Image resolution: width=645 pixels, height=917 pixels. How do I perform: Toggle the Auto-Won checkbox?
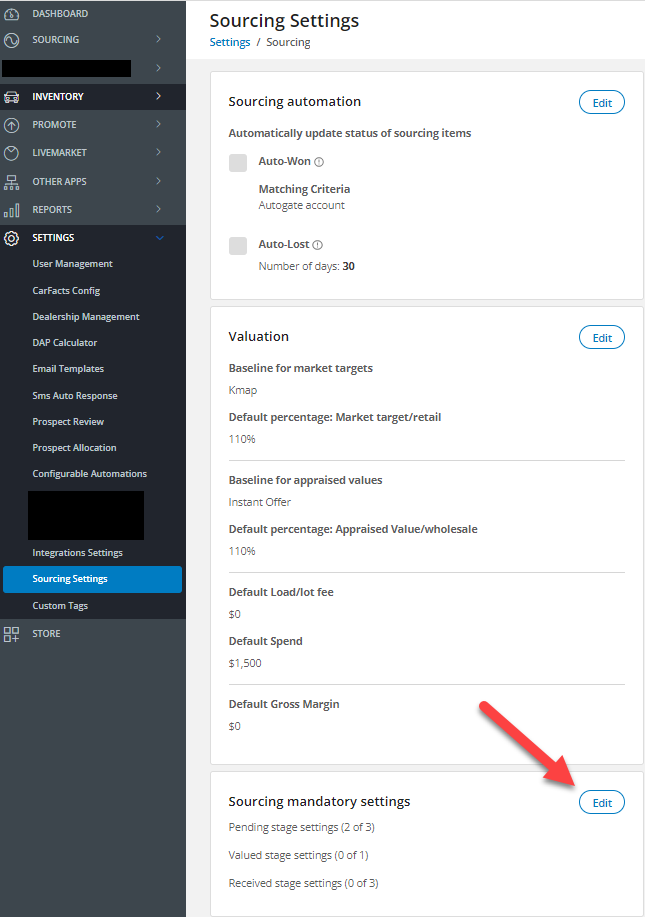238,163
